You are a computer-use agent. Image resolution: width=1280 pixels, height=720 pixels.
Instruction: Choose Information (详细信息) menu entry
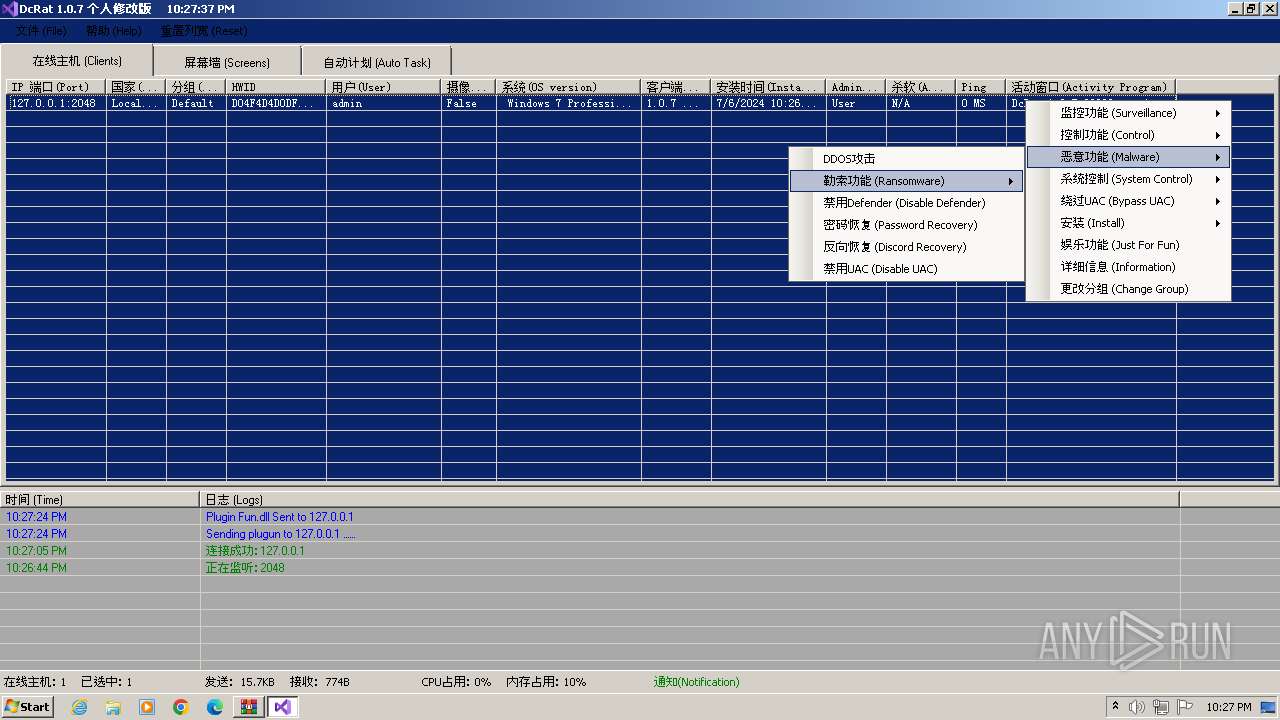click(1128, 267)
